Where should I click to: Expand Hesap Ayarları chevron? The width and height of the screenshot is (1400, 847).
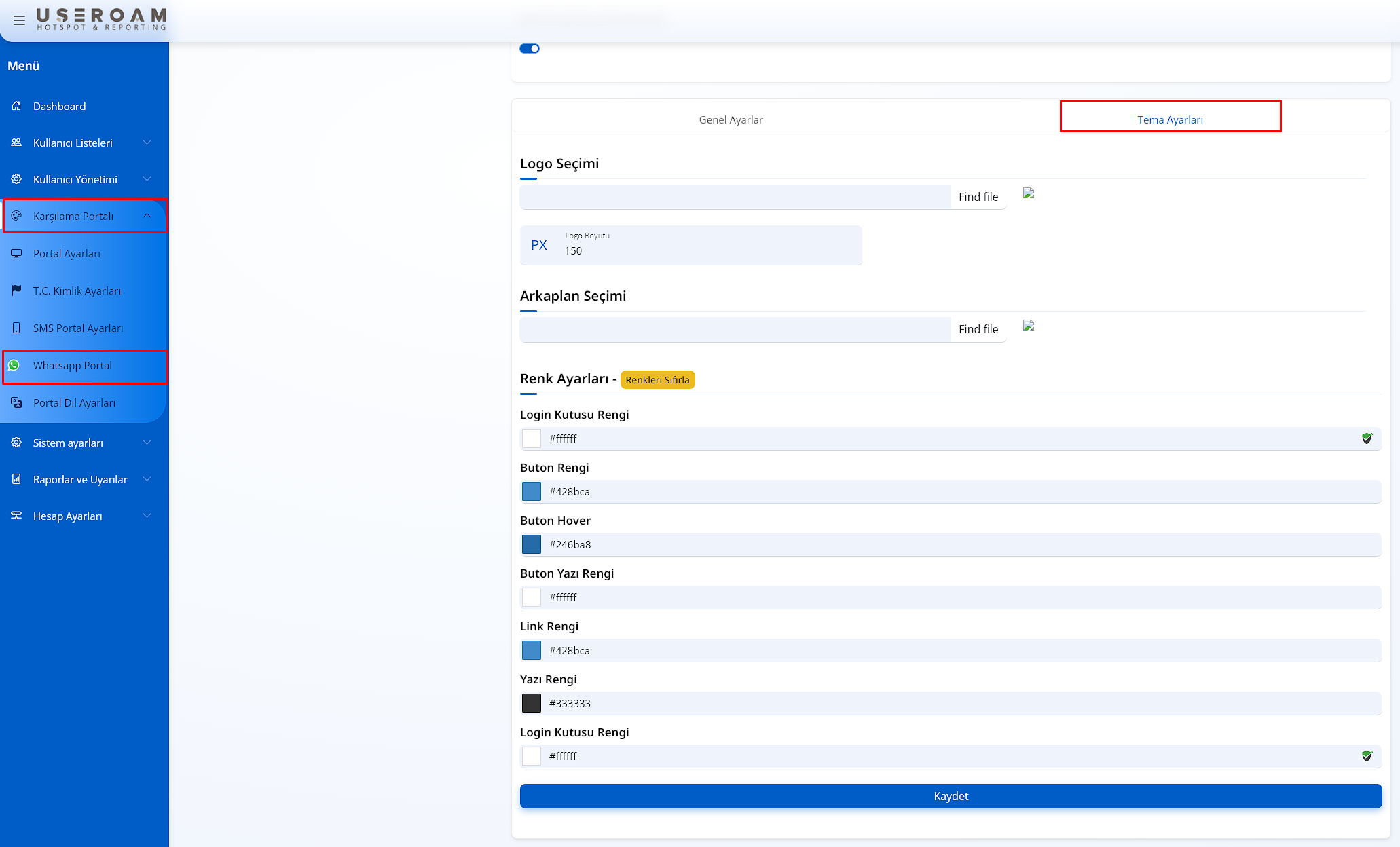click(147, 516)
